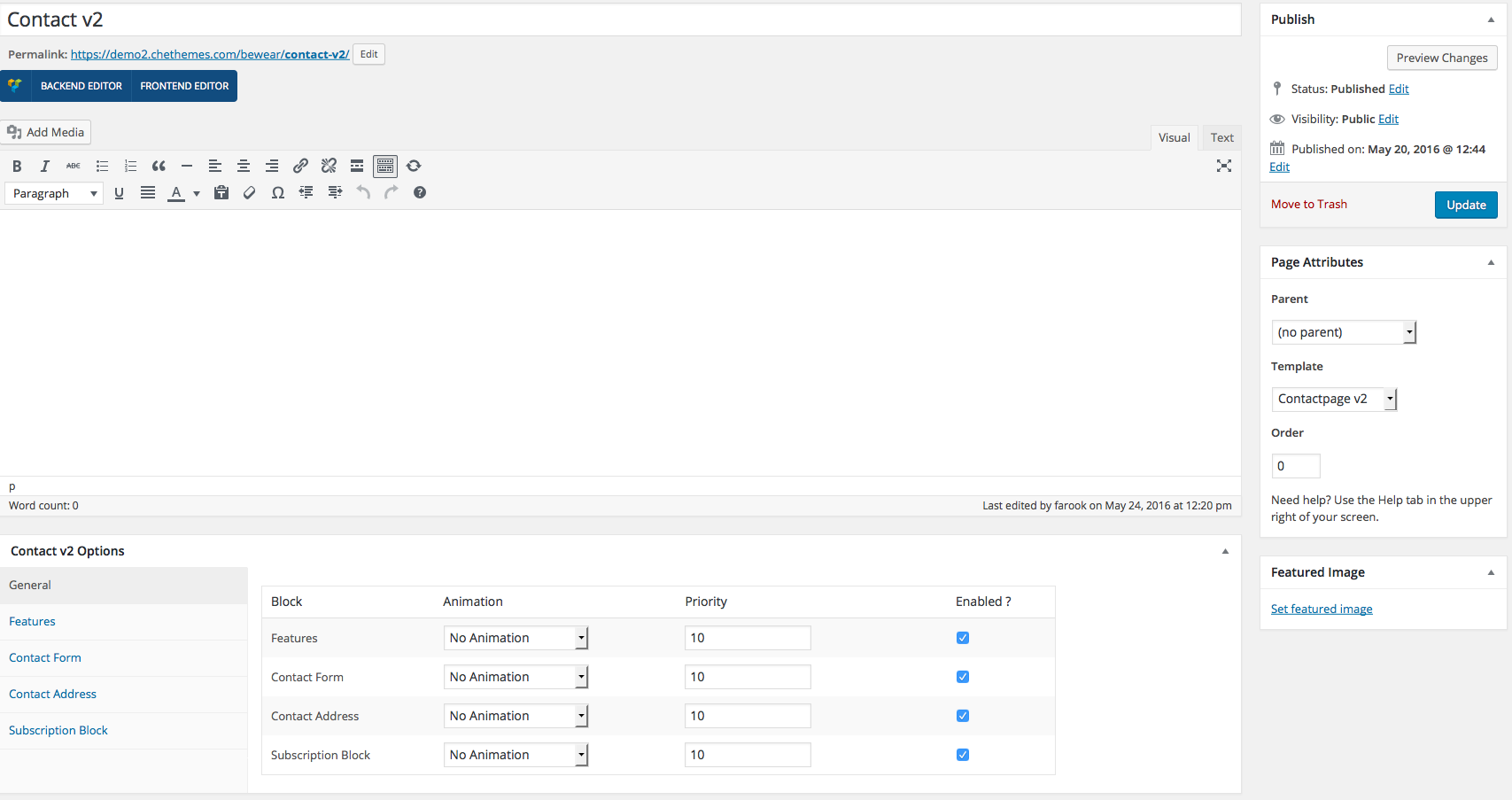Collapse the Publish panel
The height and width of the screenshot is (800, 1512).
click(x=1491, y=19)
